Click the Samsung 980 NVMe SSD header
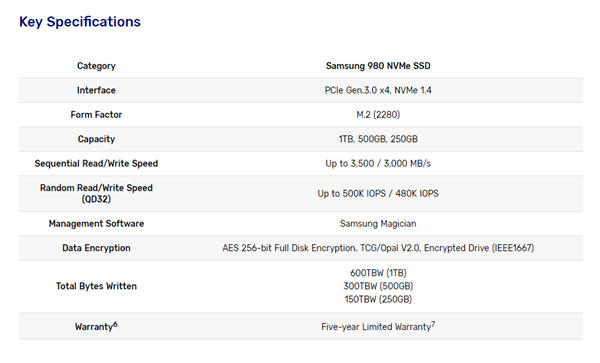 [378, 66]
